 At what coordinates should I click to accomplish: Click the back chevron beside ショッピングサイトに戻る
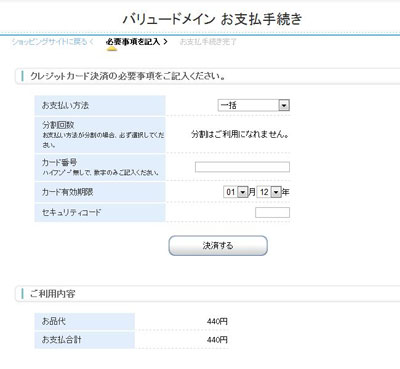[92, 42]
